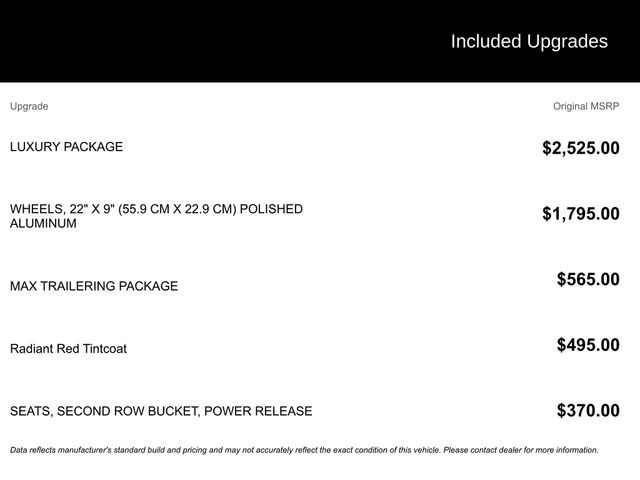Click the $565.00 price
Image resolution: width=640 pixels, height=480 pixels.
tap(588, 279)
